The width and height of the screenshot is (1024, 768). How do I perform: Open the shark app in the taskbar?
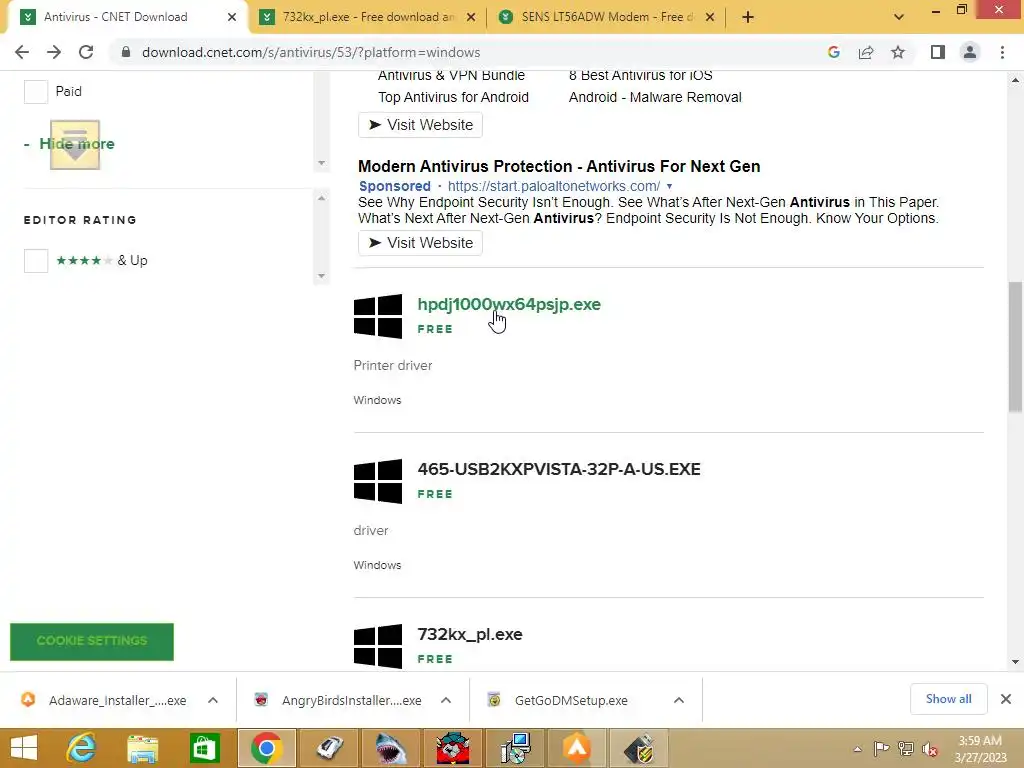tap(391, 748)
